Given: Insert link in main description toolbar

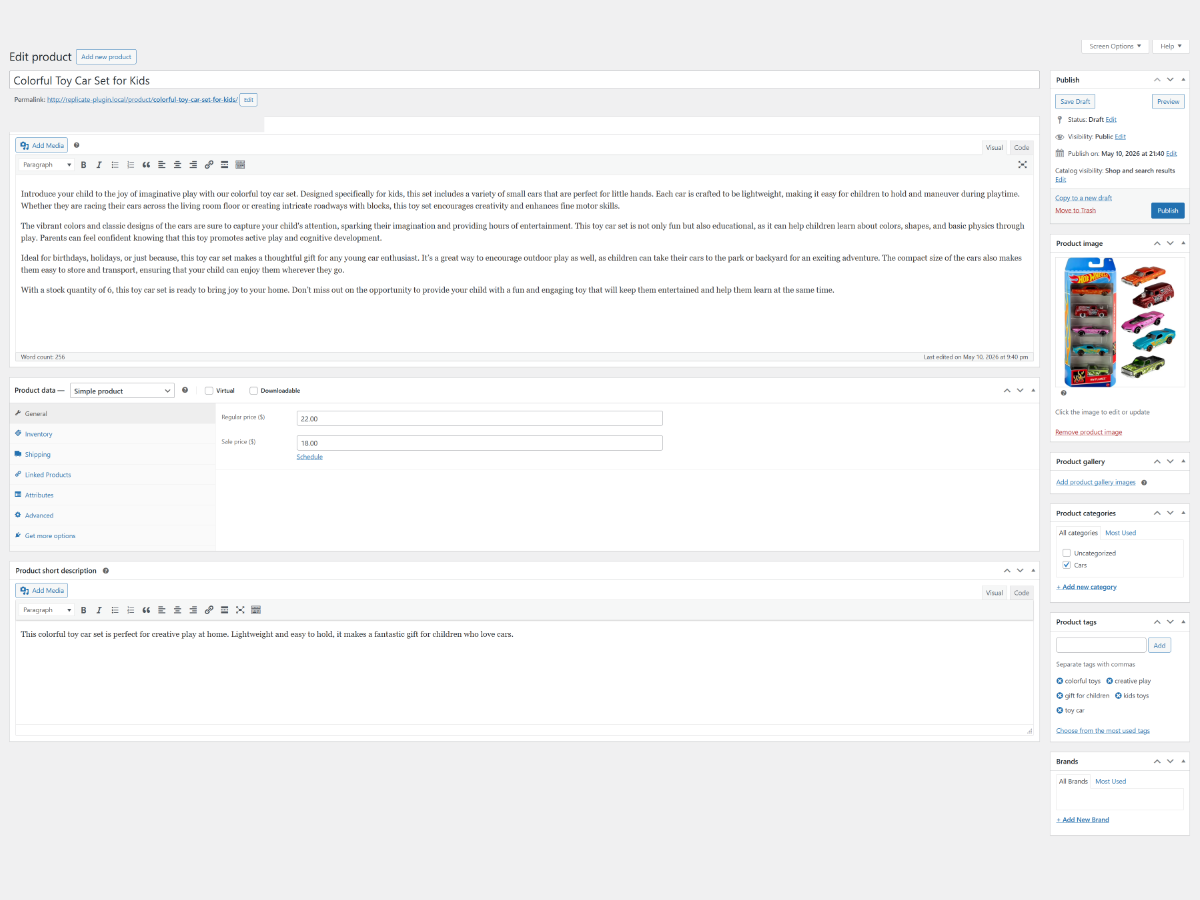Looking at the screenshot, I should click(209, 164).
